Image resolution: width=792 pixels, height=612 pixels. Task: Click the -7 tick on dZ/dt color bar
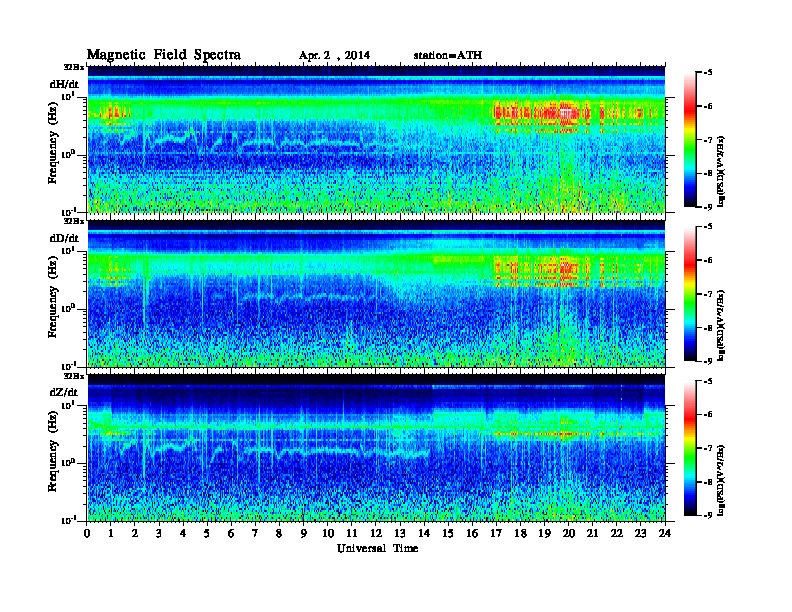point(708,448)
